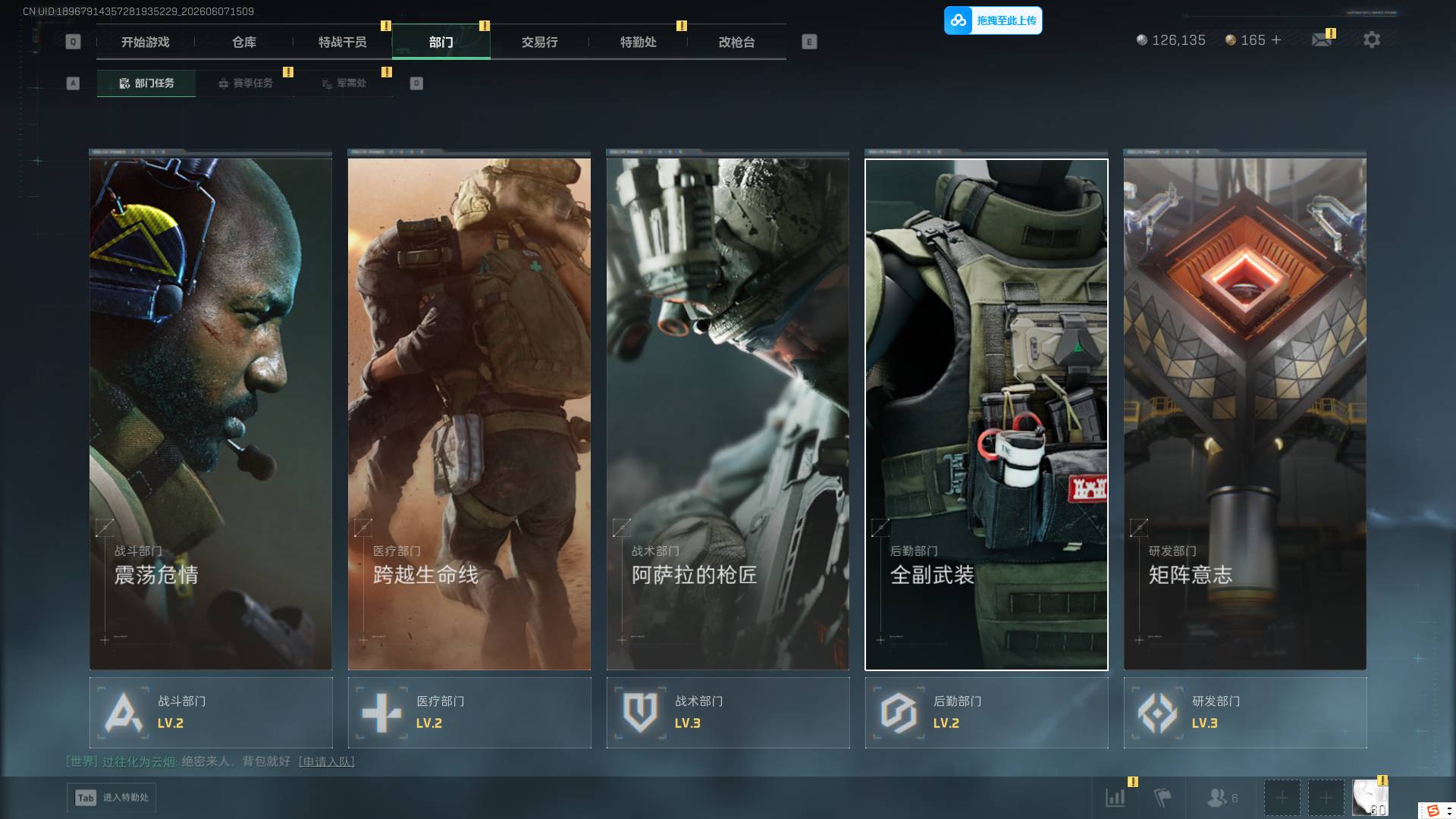Select the 军需处 sub-tab

click(344, 83)
